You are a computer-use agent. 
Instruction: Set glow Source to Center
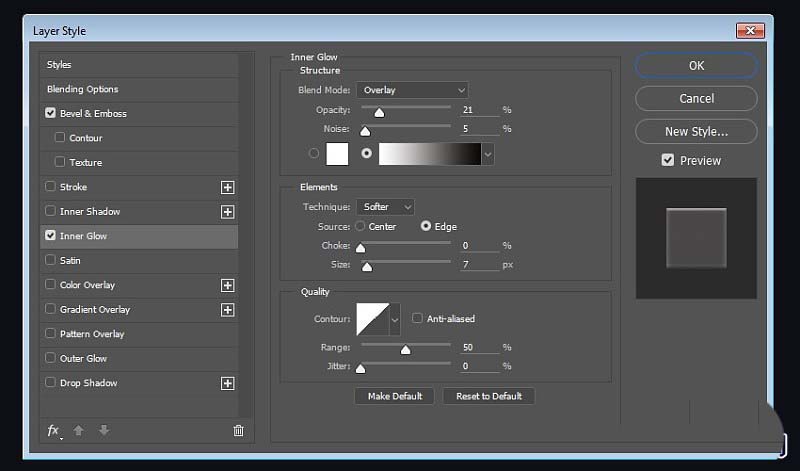point(360,226)
